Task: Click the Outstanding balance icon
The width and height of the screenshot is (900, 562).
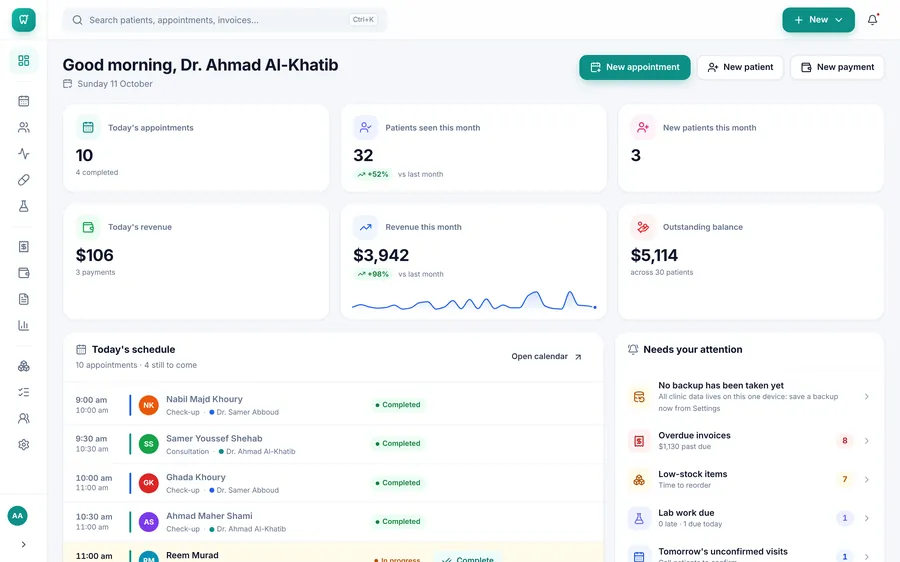Action: click(x=643, y=227)
